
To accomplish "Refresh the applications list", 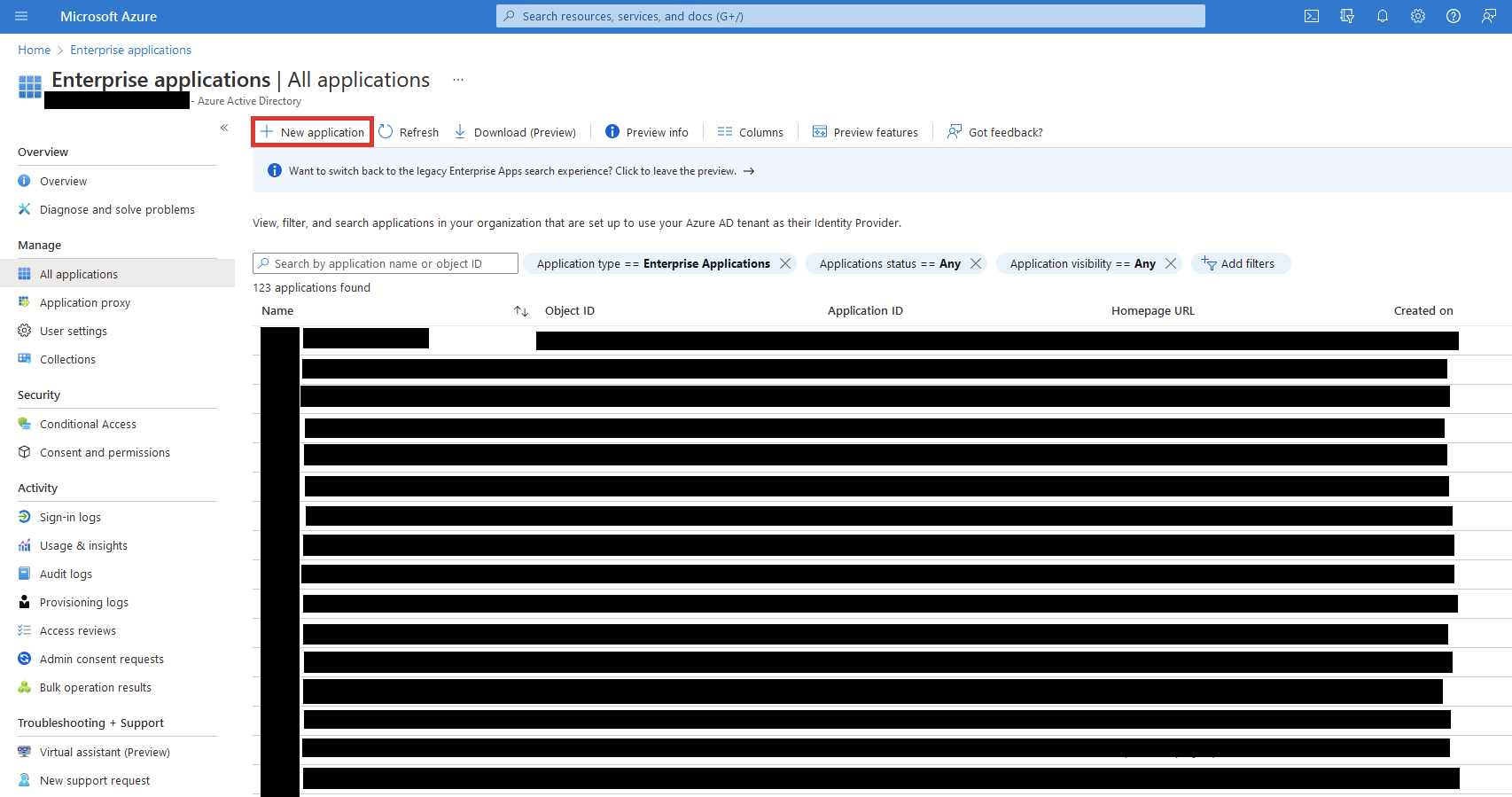I will [409, 132].
